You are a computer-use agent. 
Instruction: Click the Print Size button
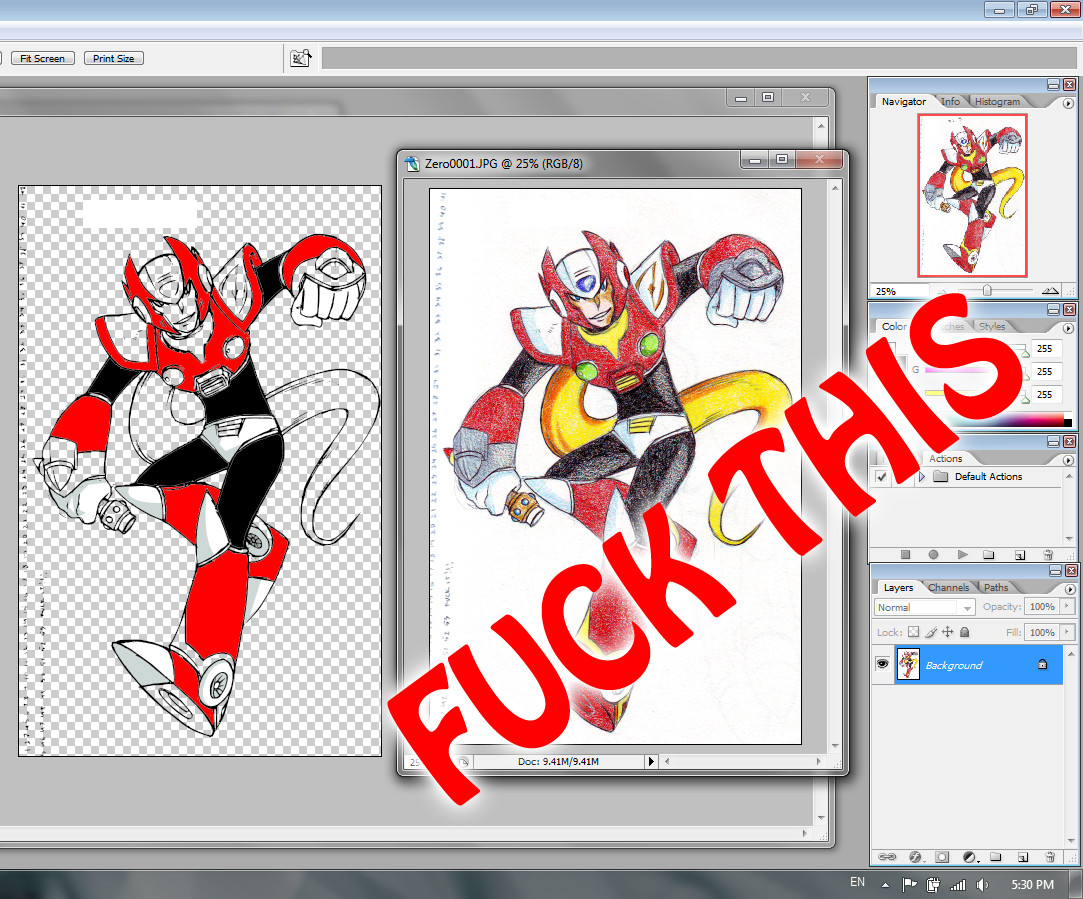114,59
